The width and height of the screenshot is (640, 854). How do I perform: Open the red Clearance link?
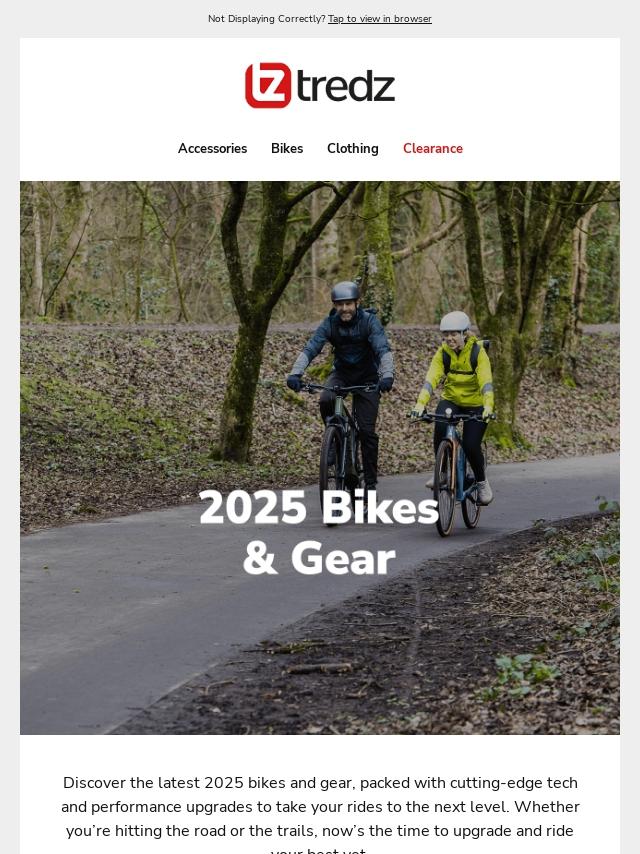pos(433,148)
